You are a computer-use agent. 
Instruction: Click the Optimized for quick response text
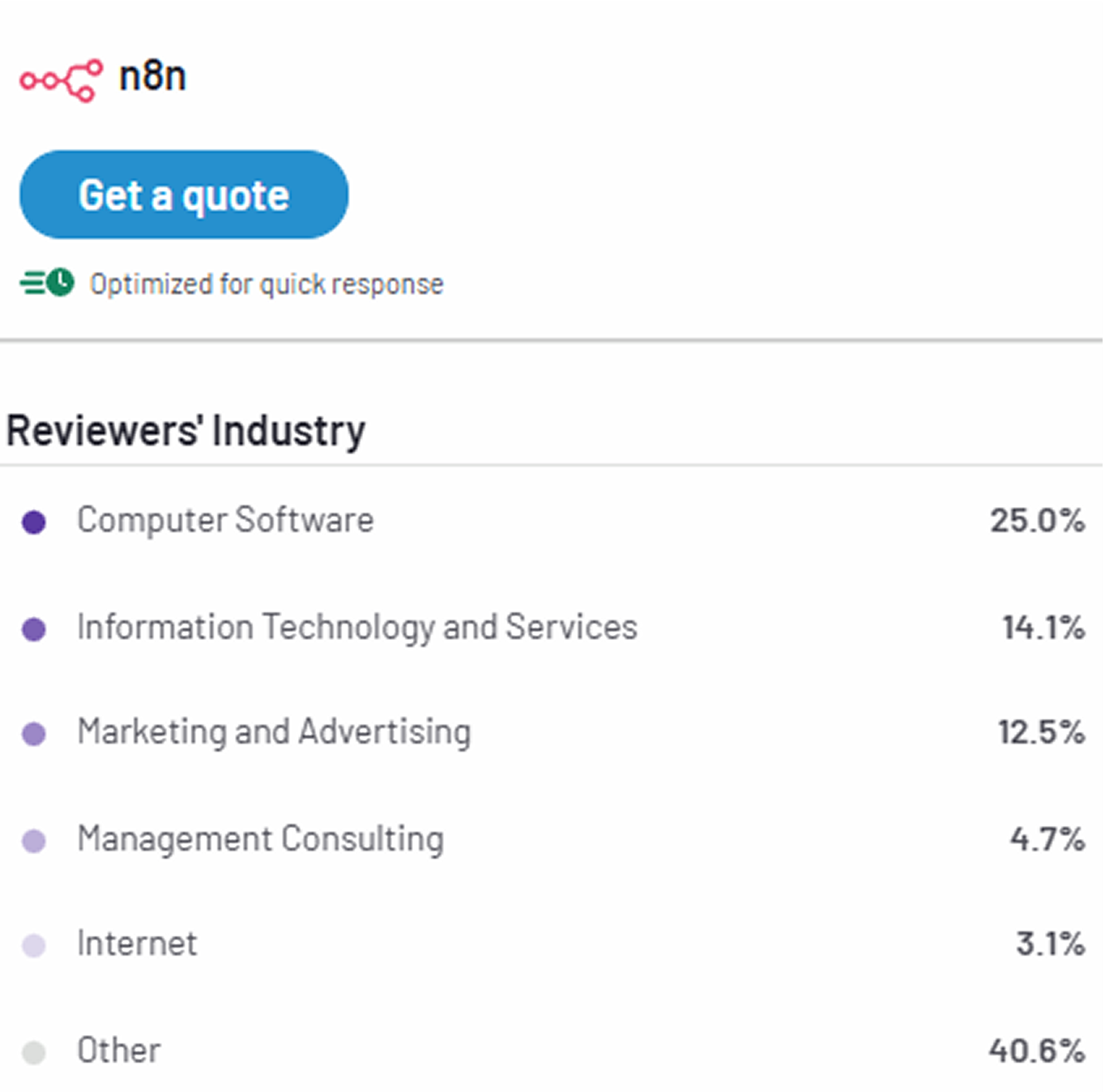pyautogui.click(x=266, y=284)
